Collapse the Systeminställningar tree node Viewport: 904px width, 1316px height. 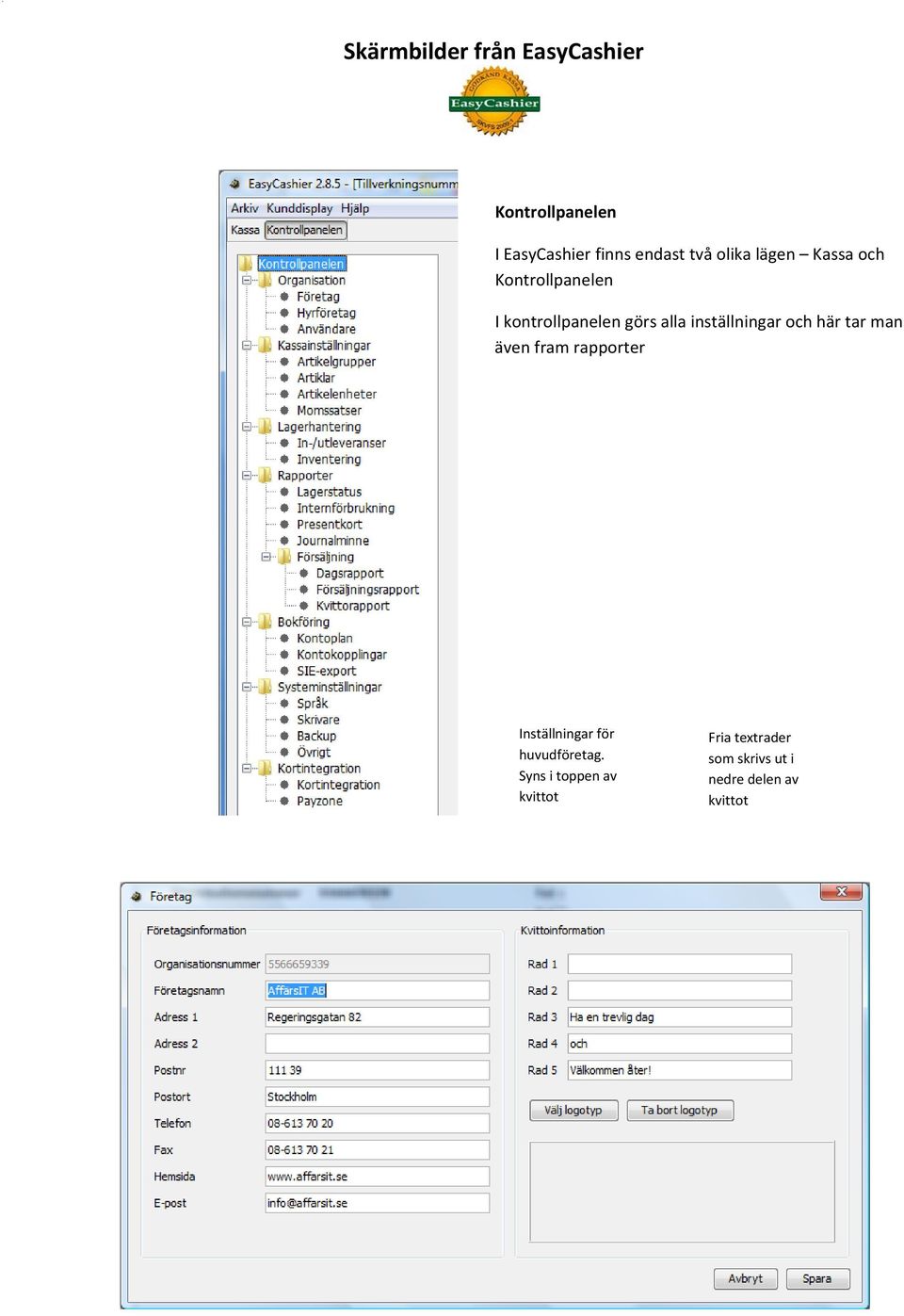(247, 687)
